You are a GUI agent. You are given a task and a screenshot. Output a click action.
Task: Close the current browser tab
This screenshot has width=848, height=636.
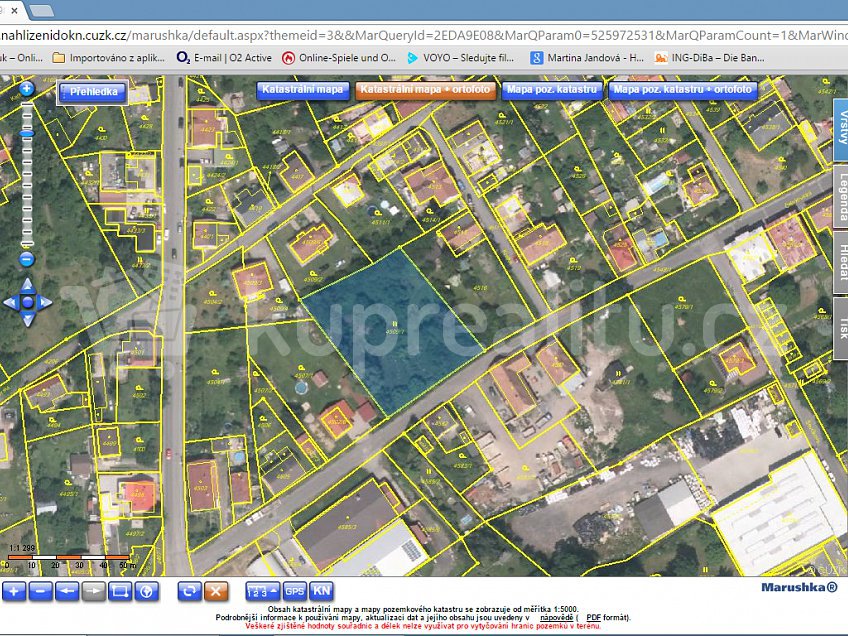pyautogui.click(x=14, y=10)
